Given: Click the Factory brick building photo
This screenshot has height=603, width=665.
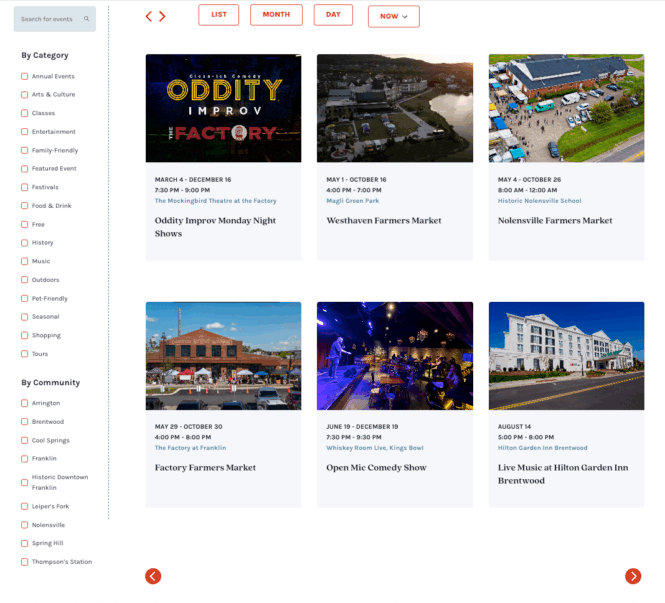Looking at the screenshot, I should coord(224,356).
